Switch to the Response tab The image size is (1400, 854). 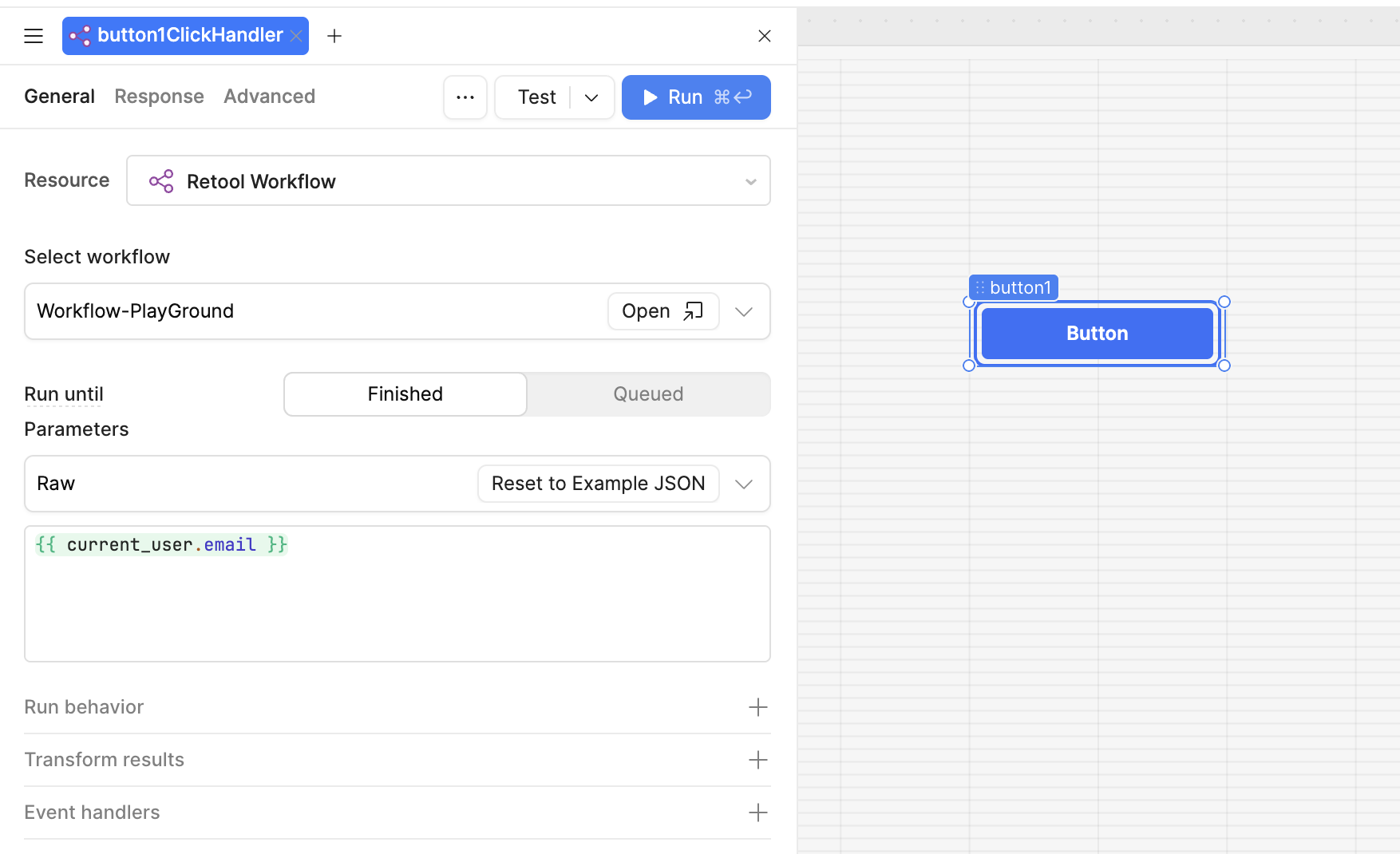[159, 97]
